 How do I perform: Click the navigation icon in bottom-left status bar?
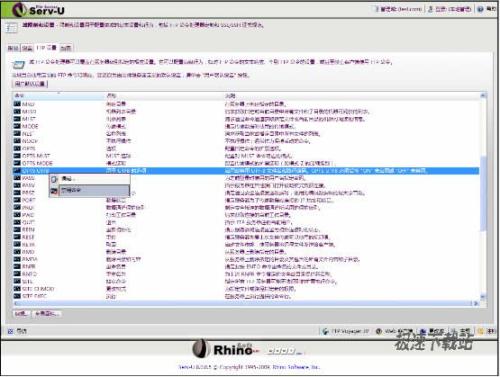tap(10, 331)
